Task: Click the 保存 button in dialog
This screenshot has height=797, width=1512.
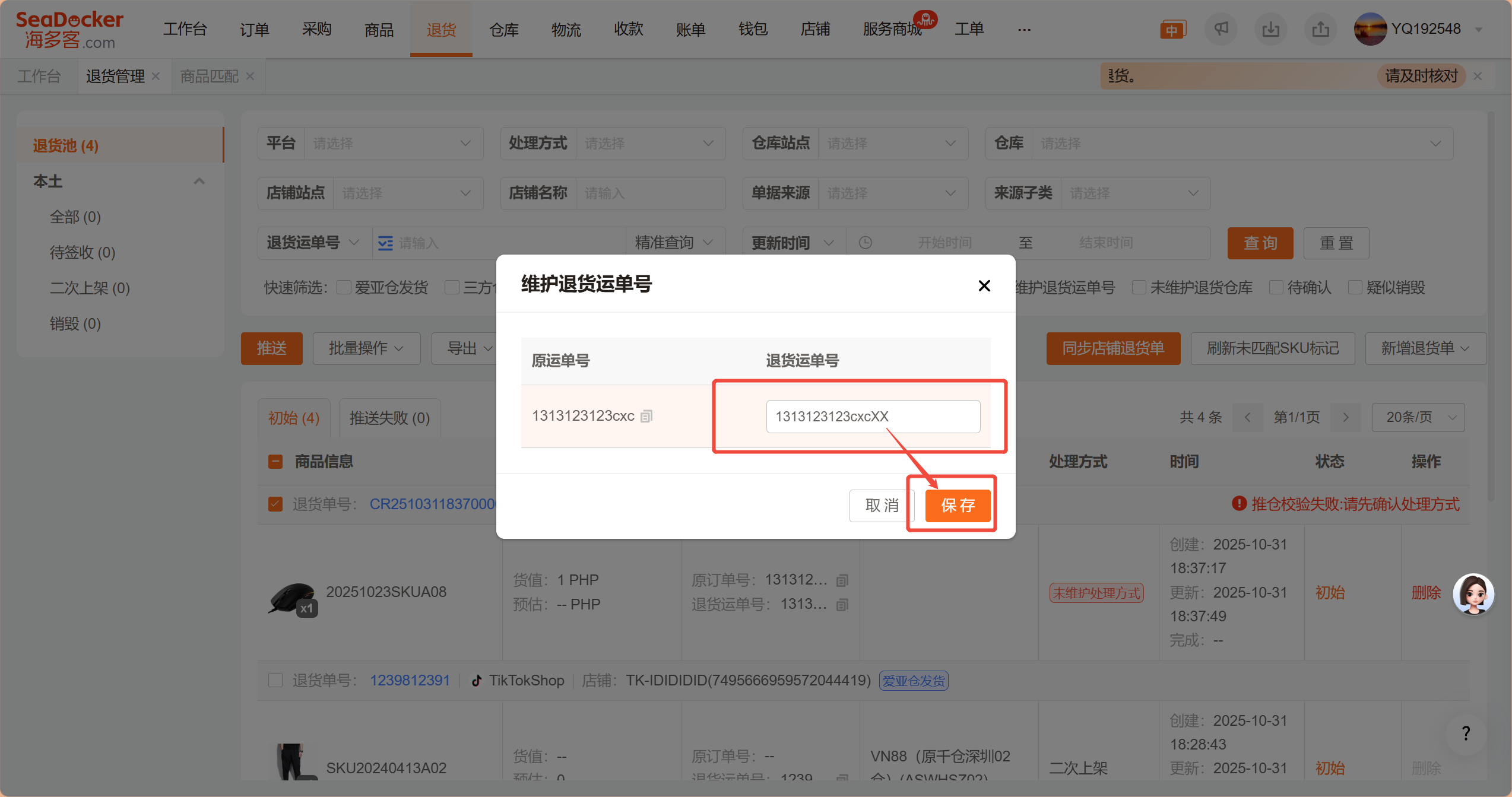Action: pyautogui.click(x=958, y=506)
